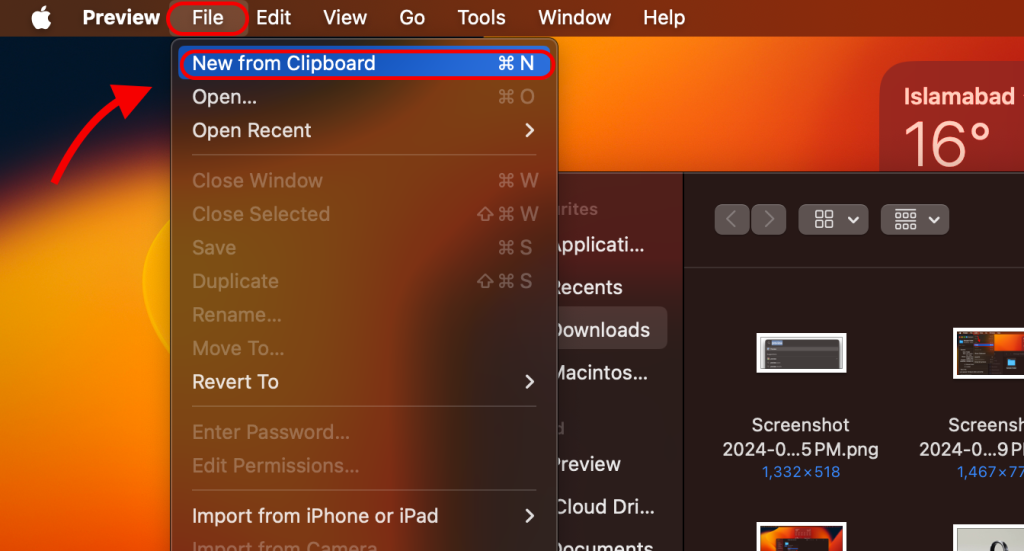Open the Help menu
1024x551 pixels.
664,18
